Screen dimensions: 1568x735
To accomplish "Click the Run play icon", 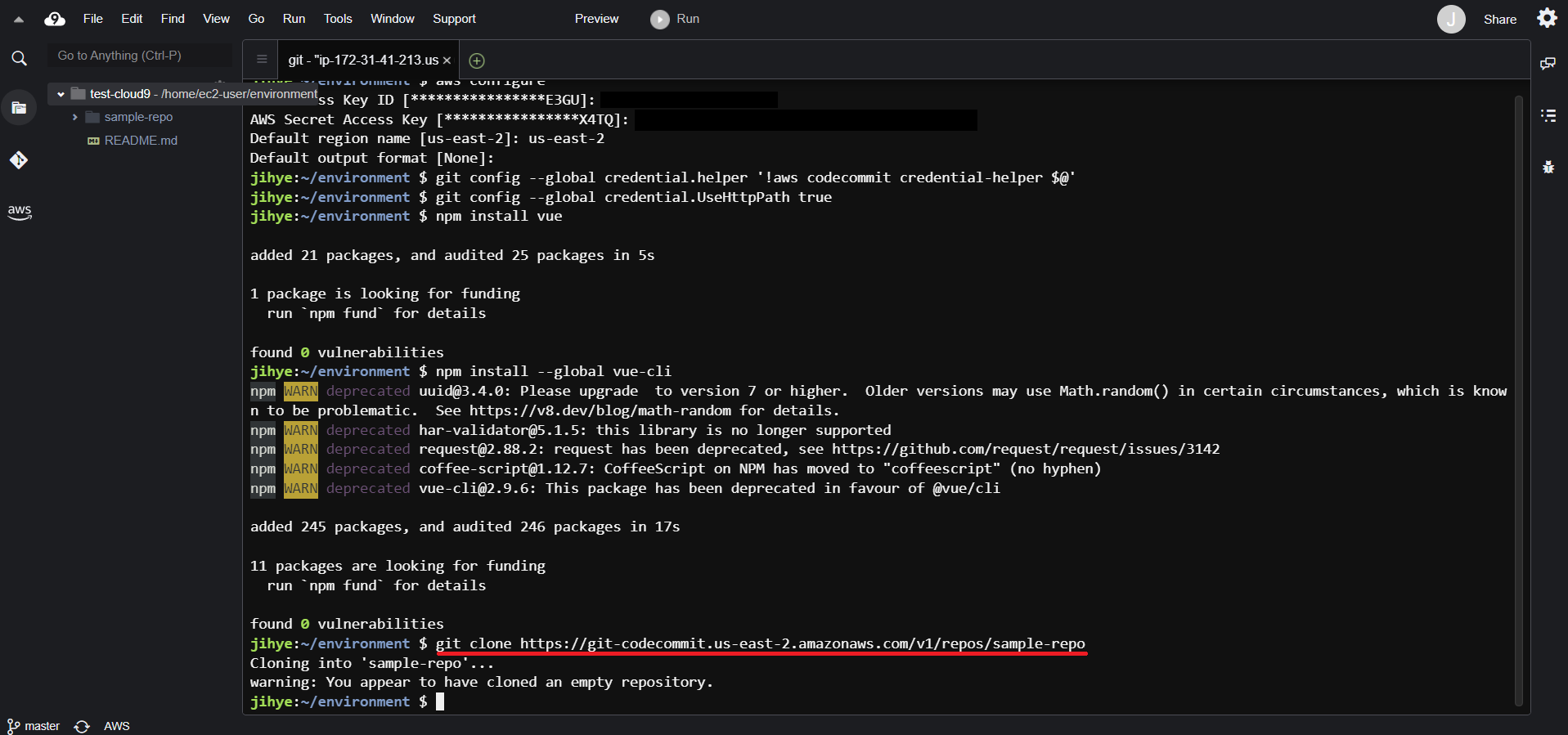I will point(659,19).
